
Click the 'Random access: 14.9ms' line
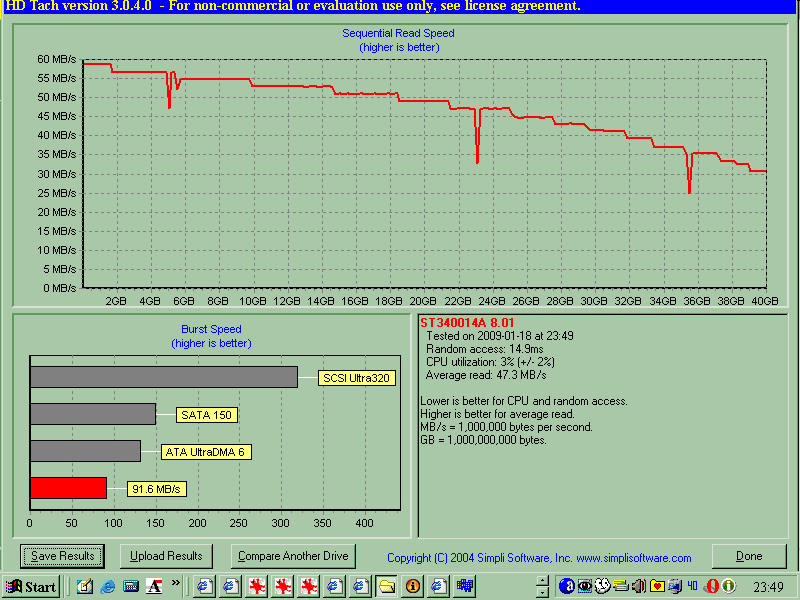click(x=484, y=349)
